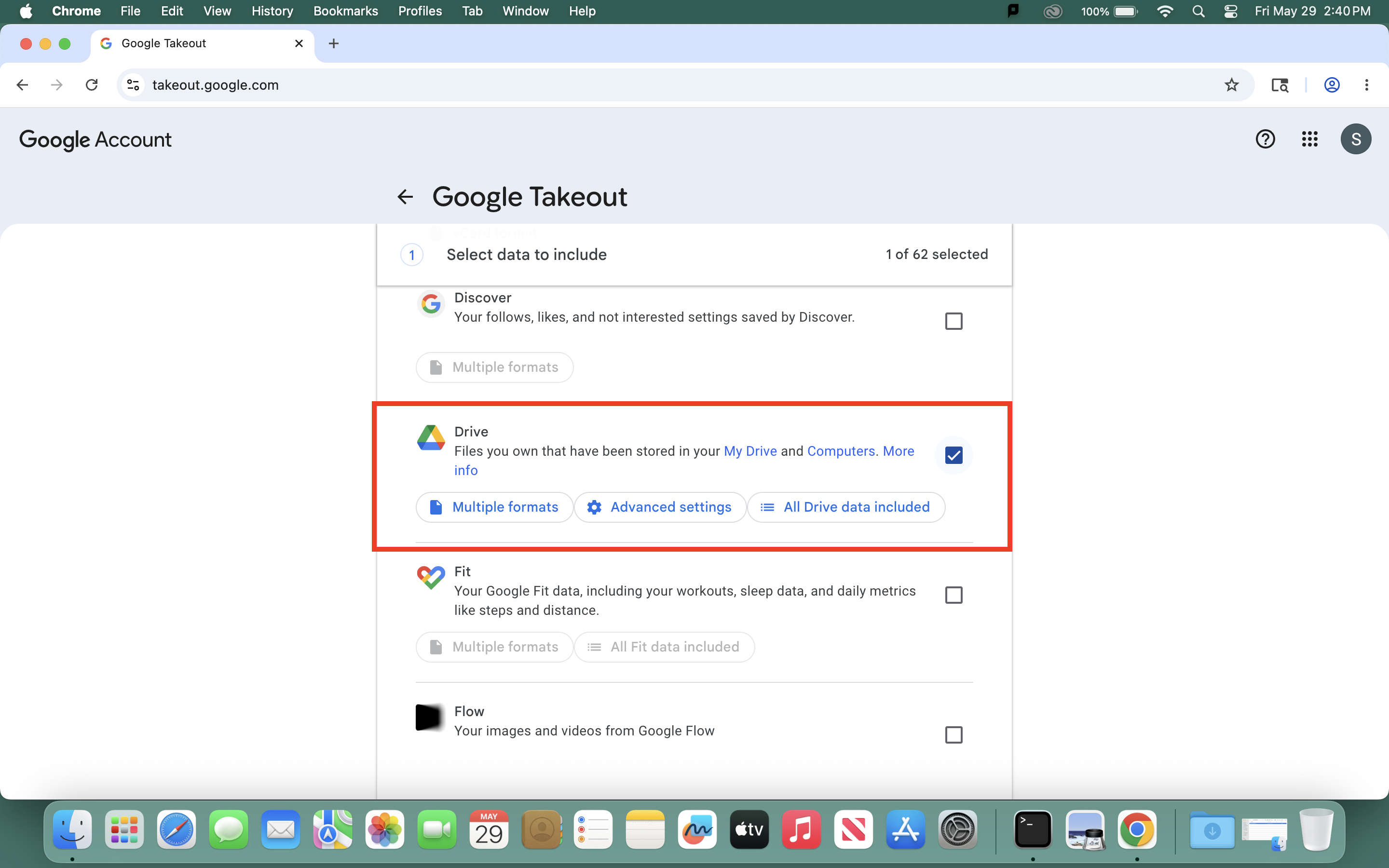
Task: Open Finder from the Dock
Action: coord(72,829)
